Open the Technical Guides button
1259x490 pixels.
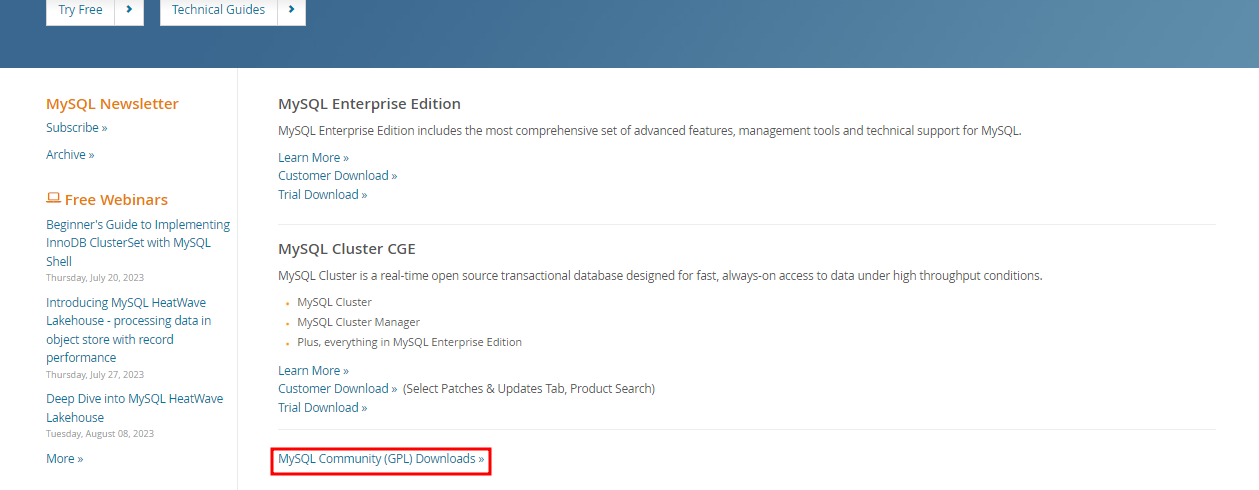tap(218, 10)
